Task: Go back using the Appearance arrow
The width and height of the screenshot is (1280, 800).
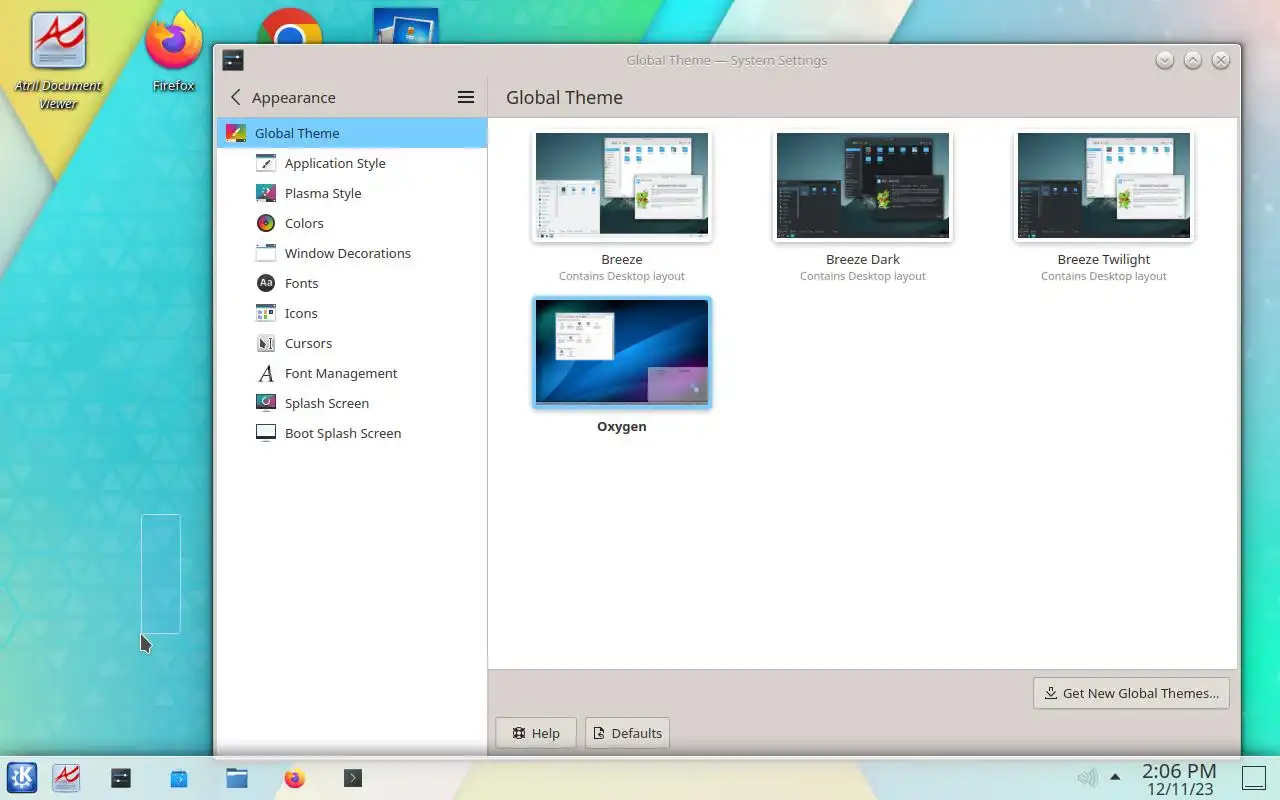Action: (236, 97)
